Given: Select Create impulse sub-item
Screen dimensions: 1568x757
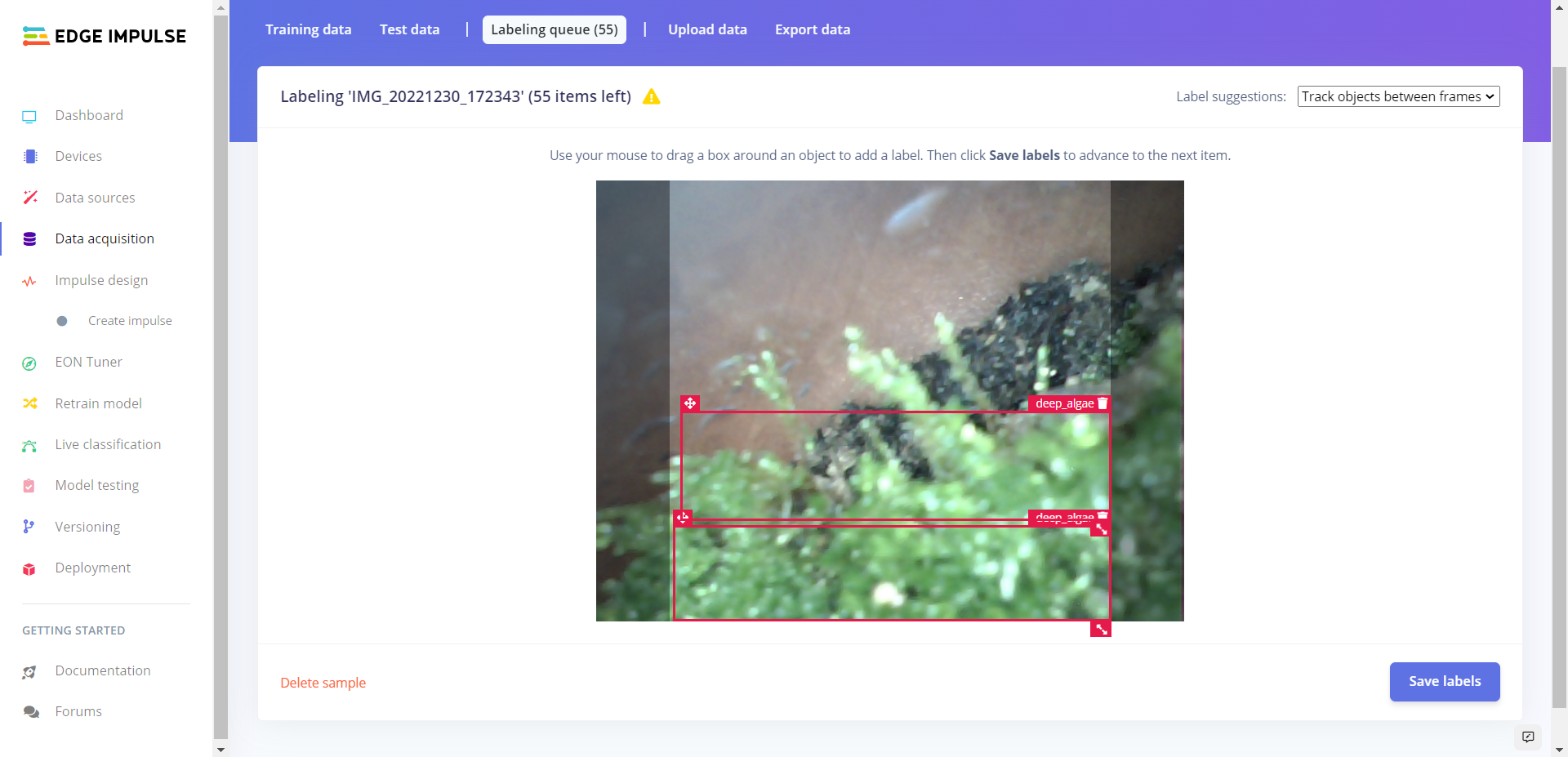Looking at the screenshot, I should (130, 321).
